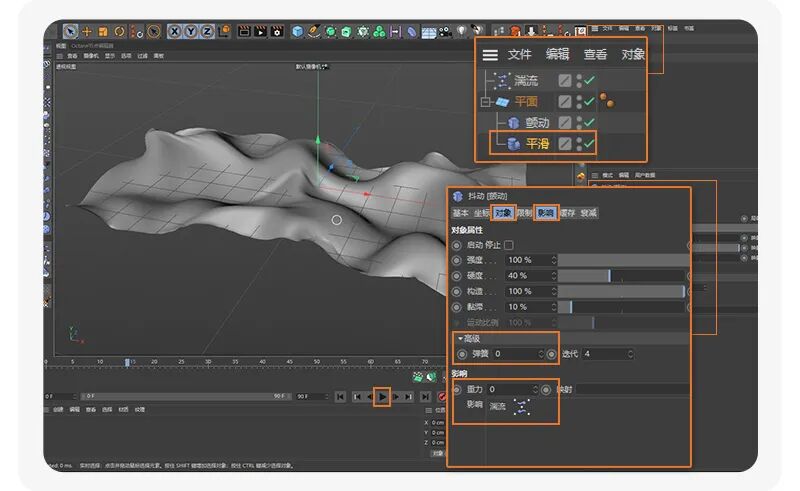Adjust the 硬度 40% slider
800x491 pixels.
pyautogui.click(x=621, y=276)
